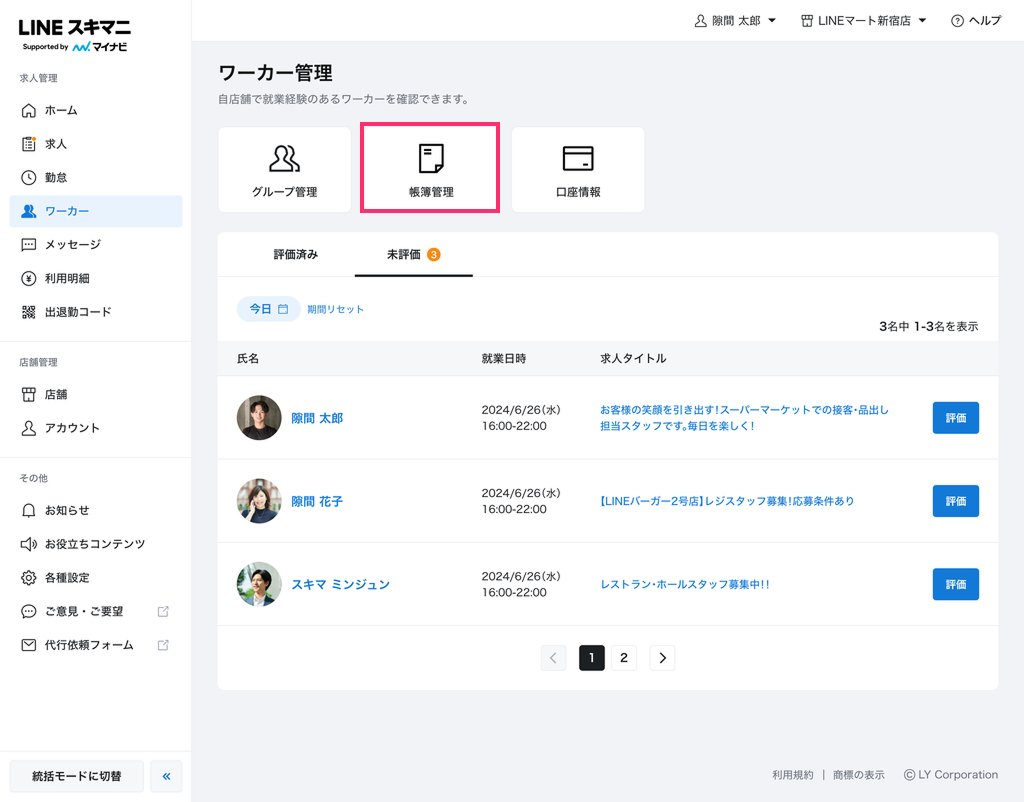1024x802 pixels.
Task: Click 統括モードに切替 mode switch button
Action: coord(77,776)
